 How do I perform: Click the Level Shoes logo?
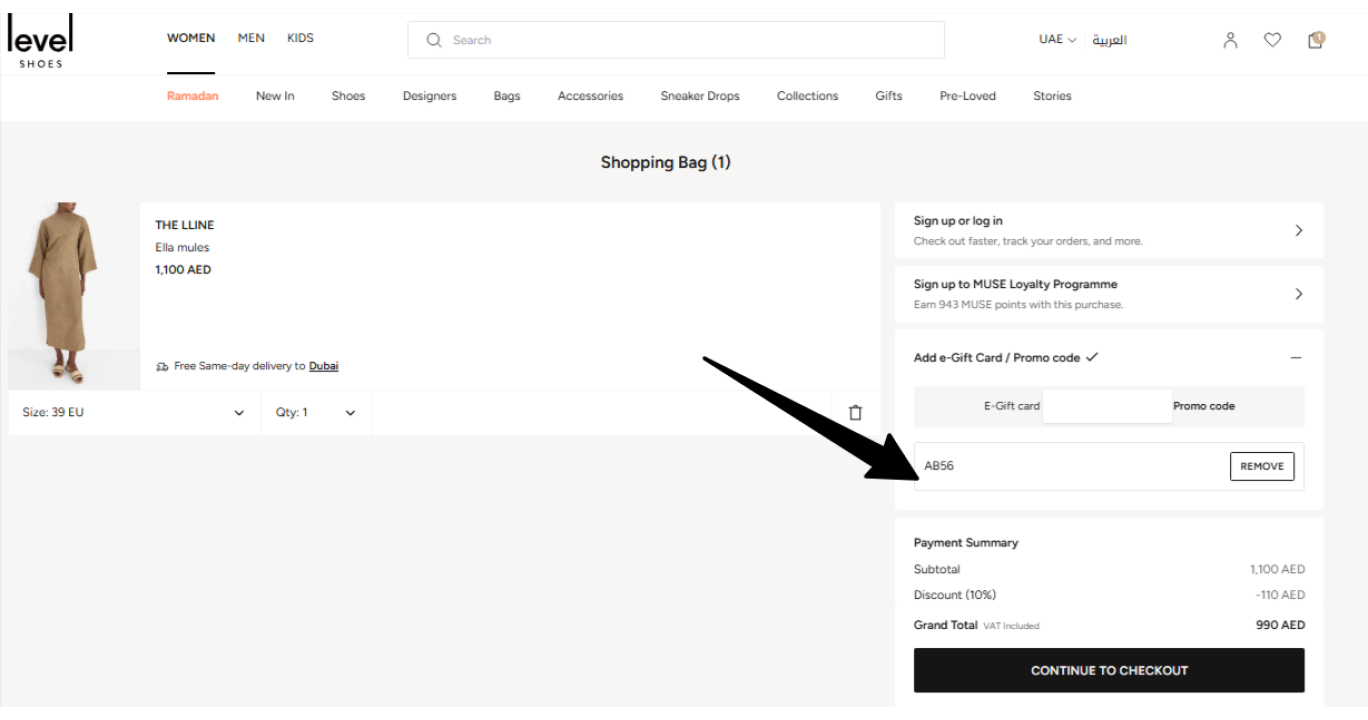(x=40, y=41)
